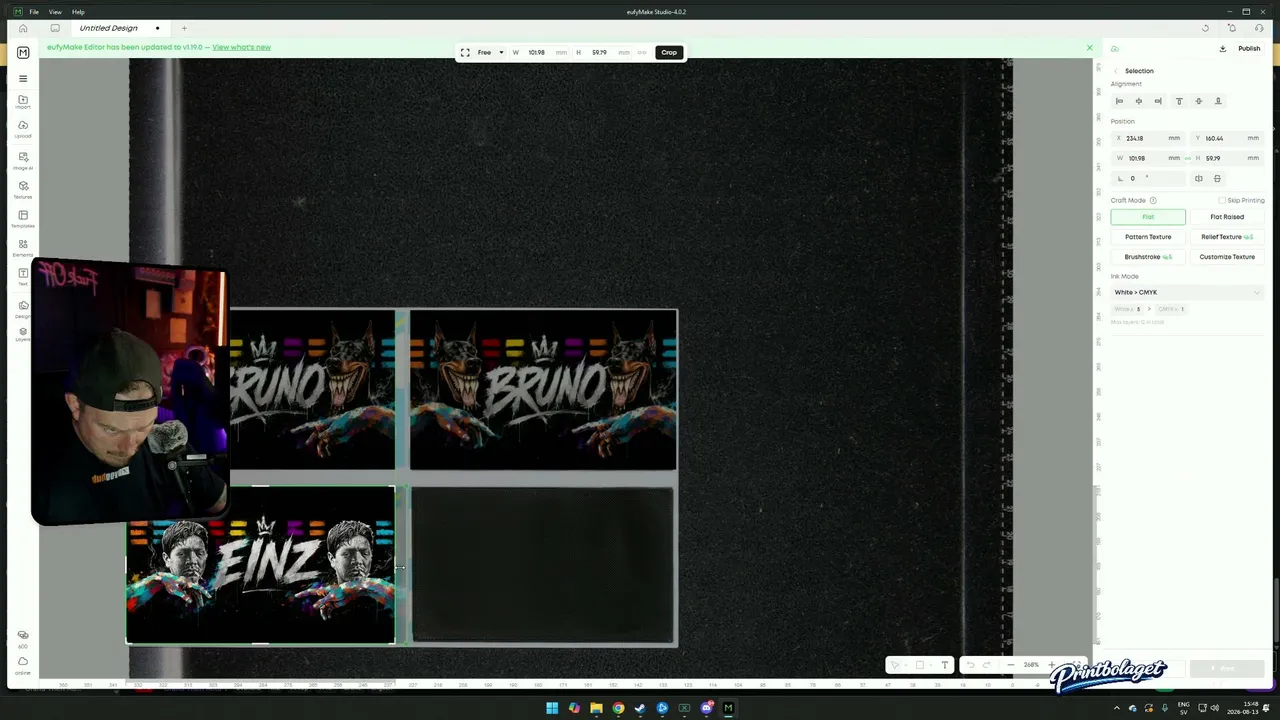
Task: Undo the last action
Action: pos(970,665)
